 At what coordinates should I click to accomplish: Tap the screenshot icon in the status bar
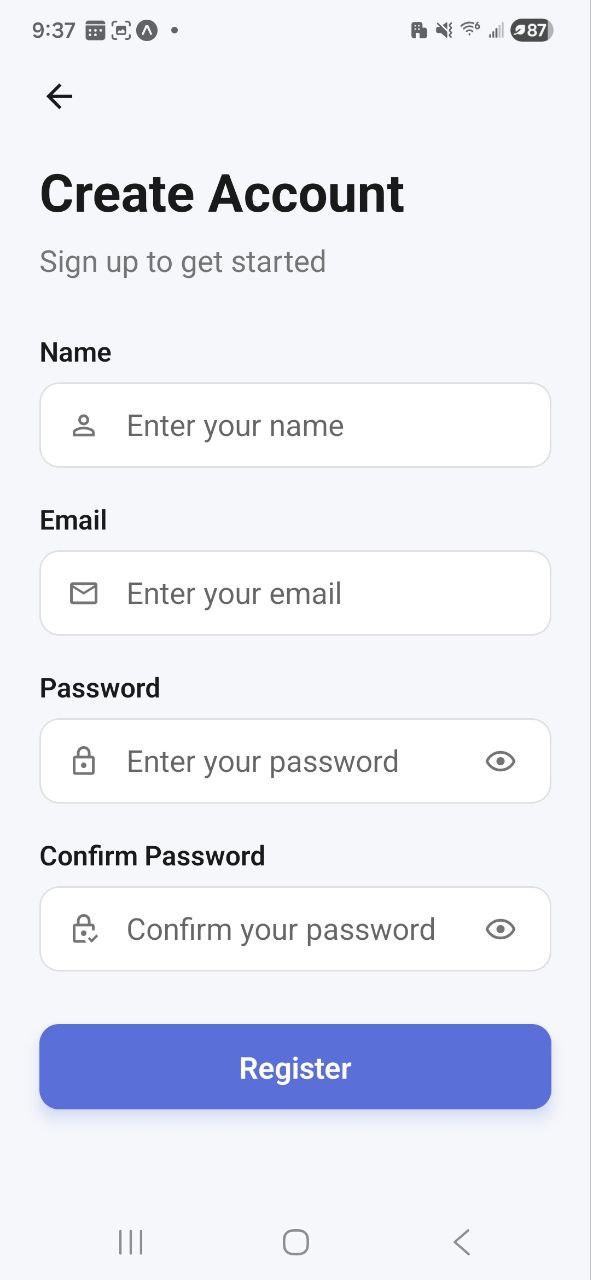(122, 30)
